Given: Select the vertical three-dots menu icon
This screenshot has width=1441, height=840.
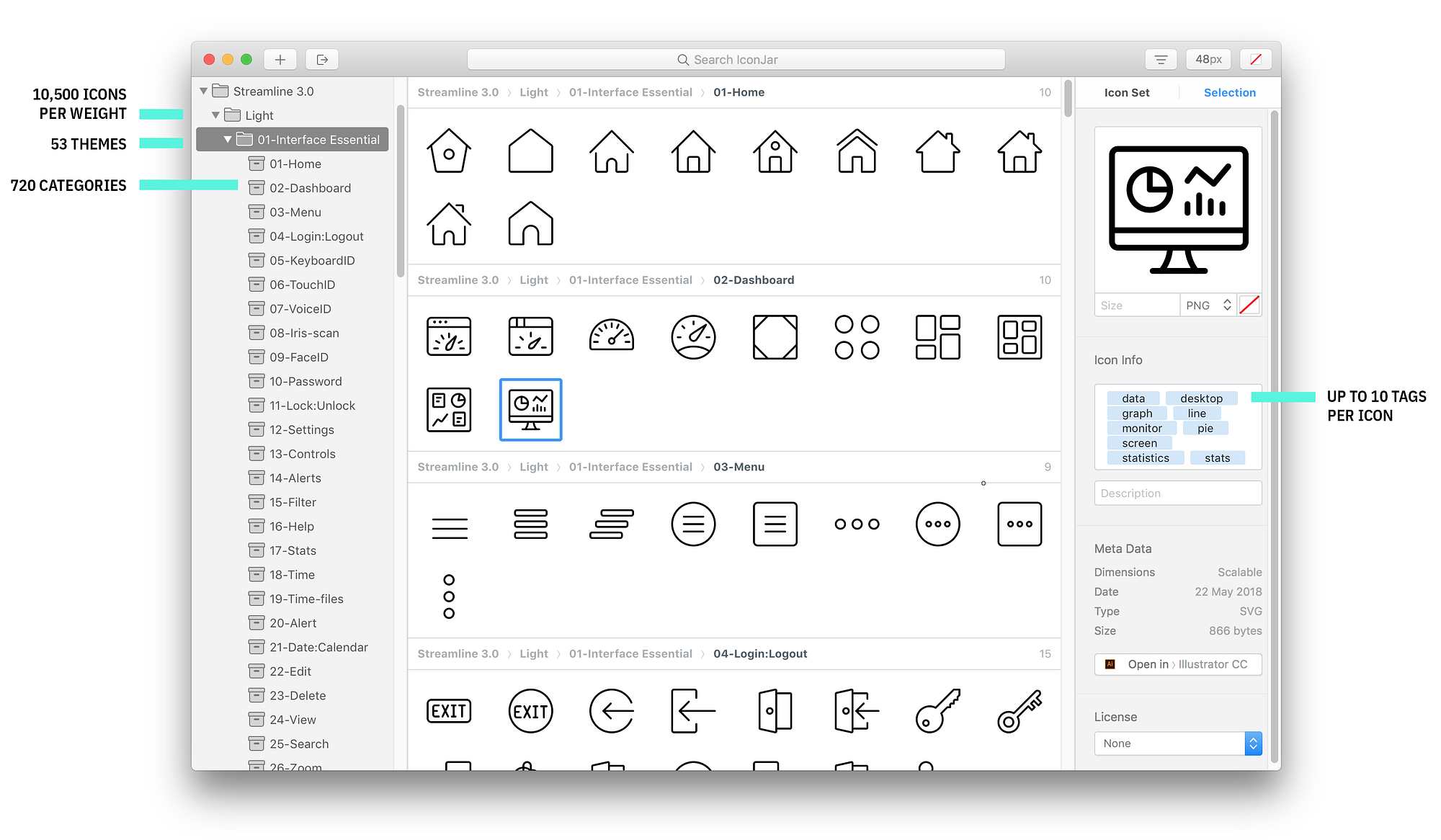Looking at the screenshot, I should coord(449,597).
